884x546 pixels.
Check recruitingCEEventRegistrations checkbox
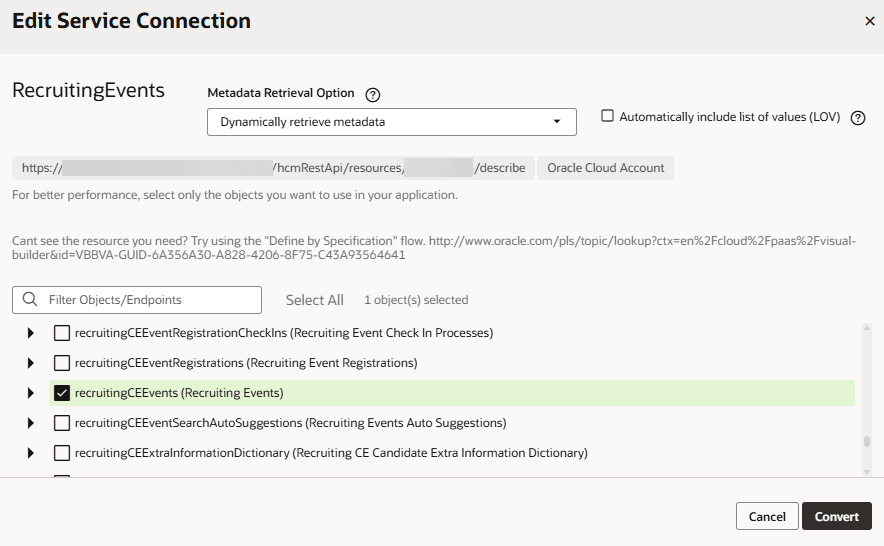tap(62, 363)
